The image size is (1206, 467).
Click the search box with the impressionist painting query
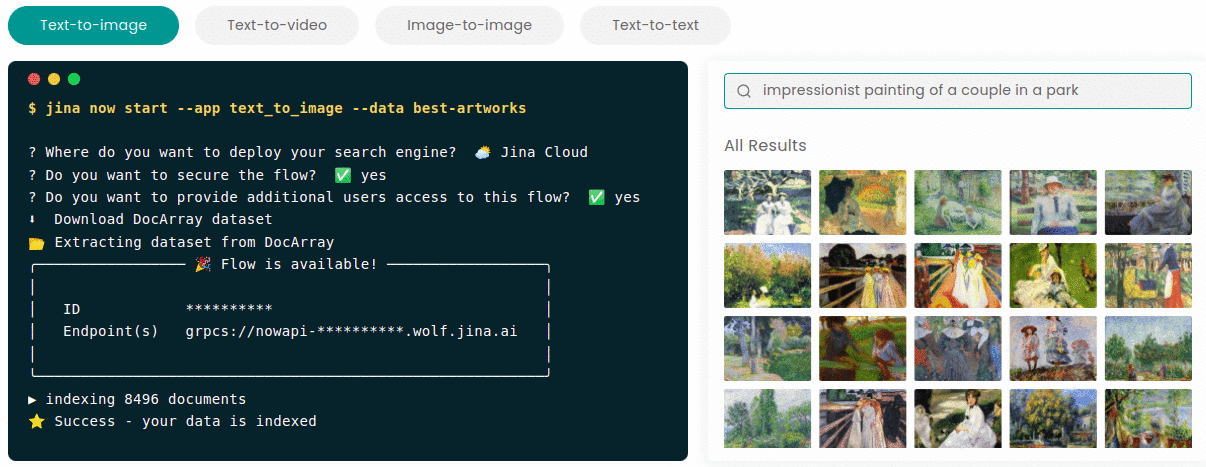click(958, 90)
